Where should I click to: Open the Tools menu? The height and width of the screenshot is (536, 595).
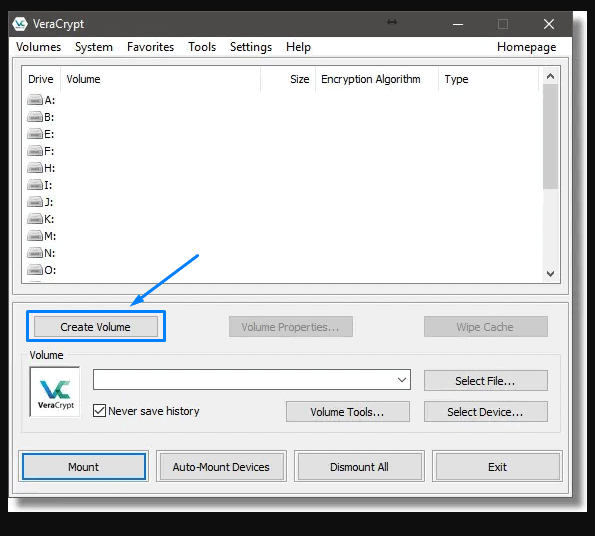coord(202,47)
